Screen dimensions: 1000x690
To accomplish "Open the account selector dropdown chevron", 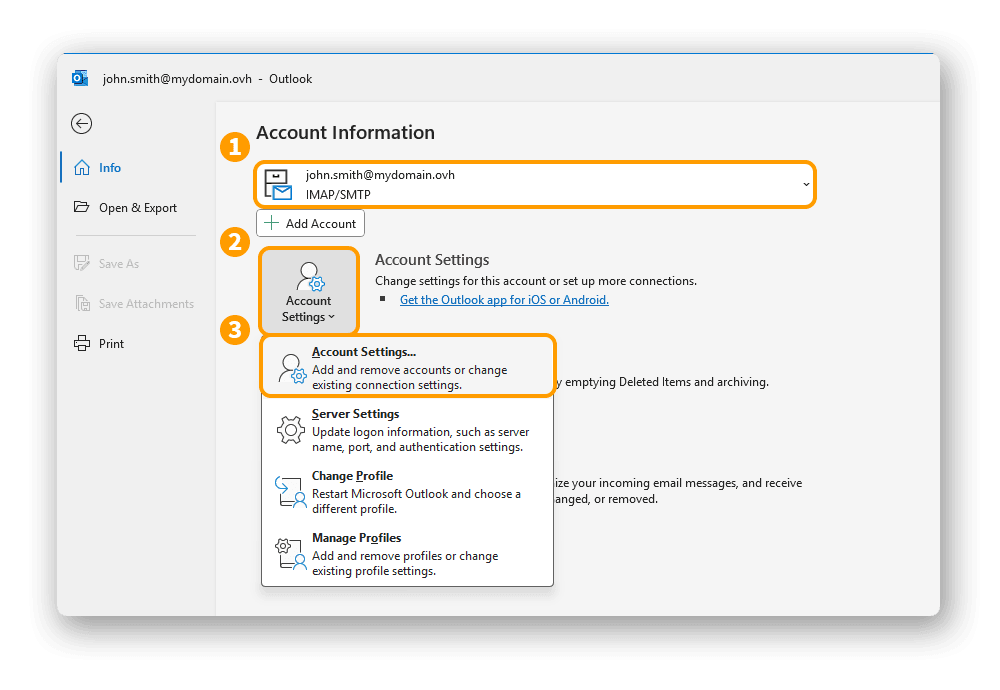I will pyautogui.click(x=806, y=184).
